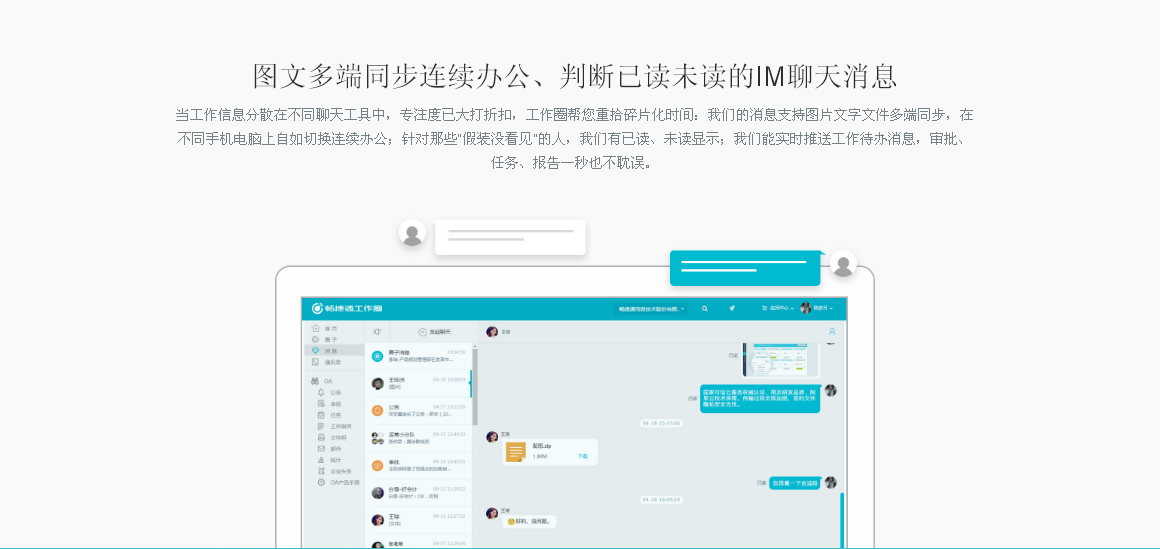Open 工作报告 under the OA section
1160x549 pixels.
pyautogui.click(x=340, y=426)
